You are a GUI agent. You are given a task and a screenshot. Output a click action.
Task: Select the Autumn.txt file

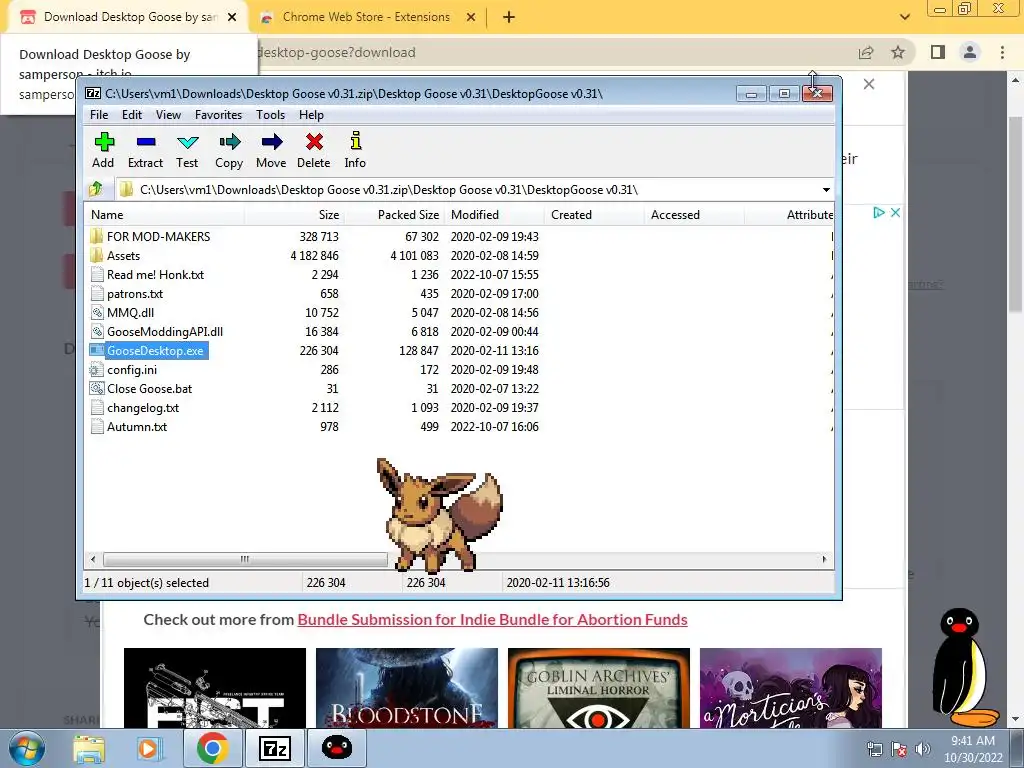pos(137,426)
